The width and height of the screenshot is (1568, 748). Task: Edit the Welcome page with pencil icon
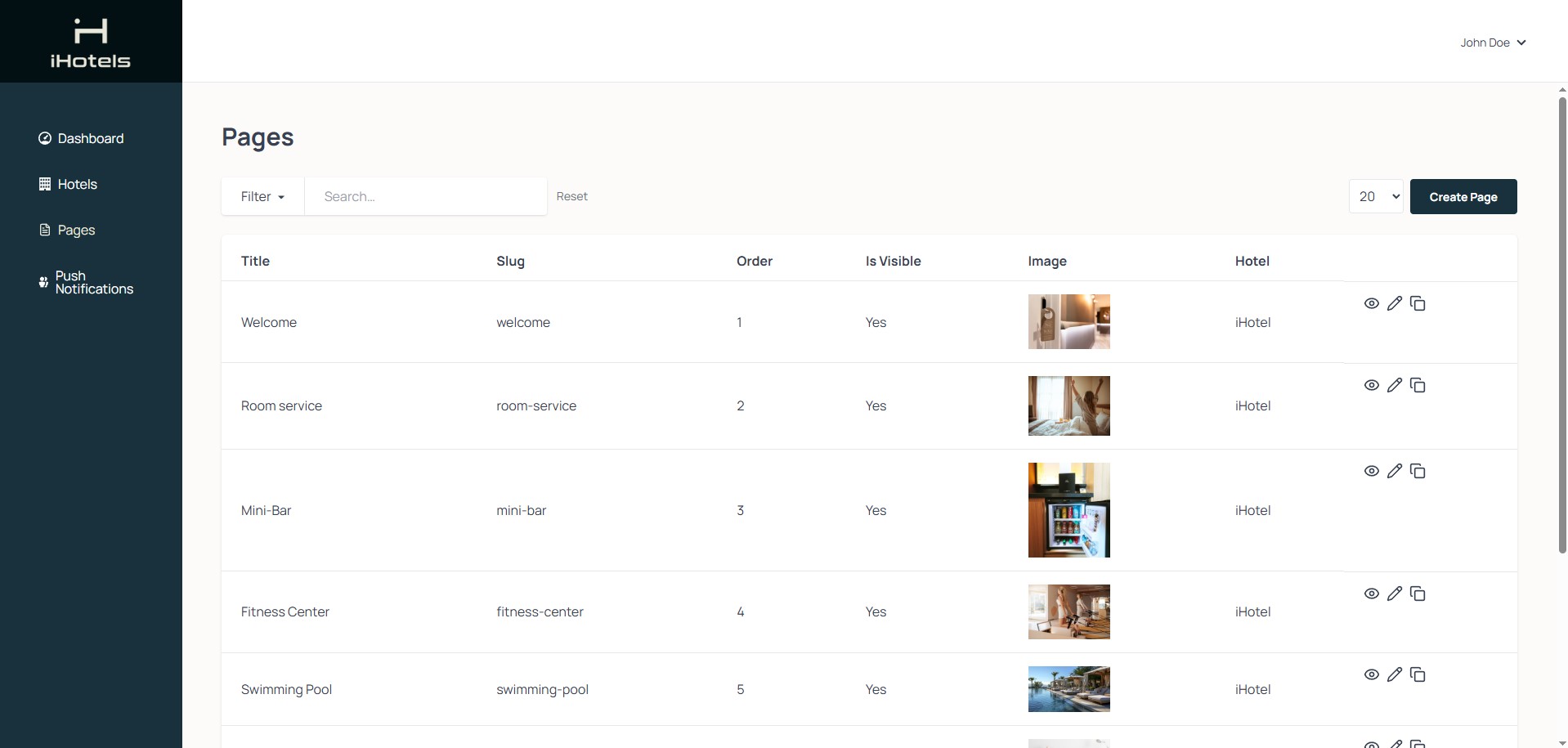1395,303
